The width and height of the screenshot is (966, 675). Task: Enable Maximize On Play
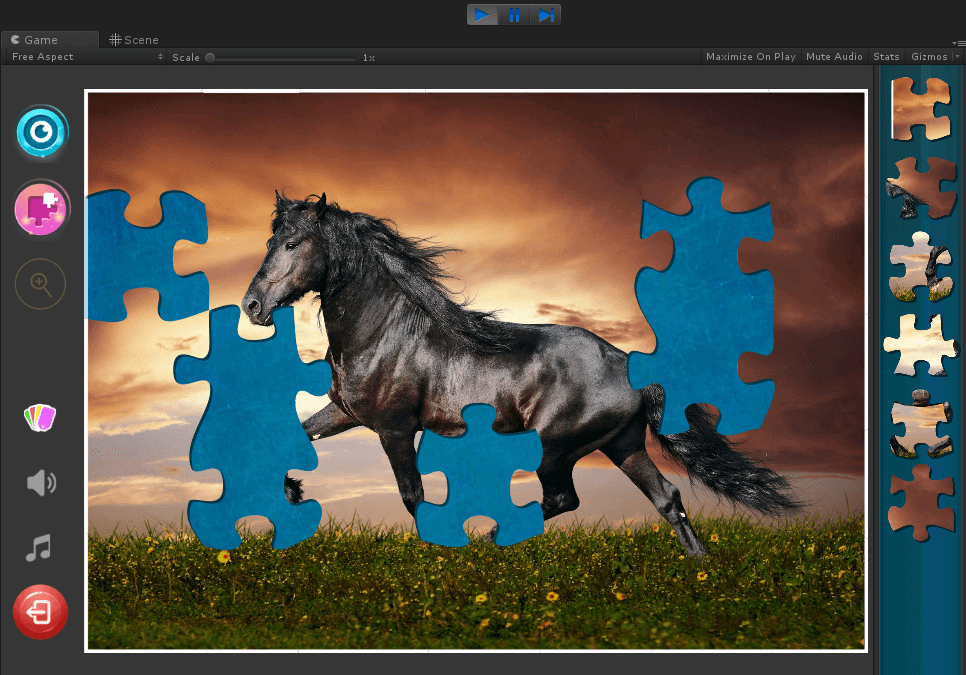pos(750,56)
